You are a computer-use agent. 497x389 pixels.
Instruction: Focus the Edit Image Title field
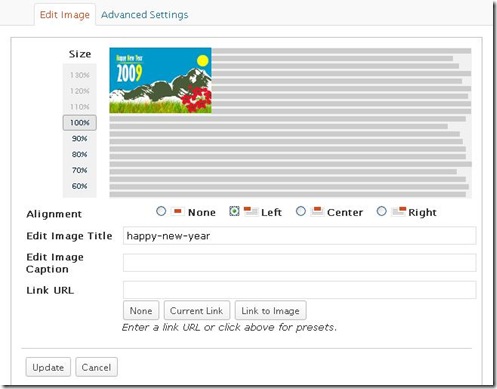[299, 236]
